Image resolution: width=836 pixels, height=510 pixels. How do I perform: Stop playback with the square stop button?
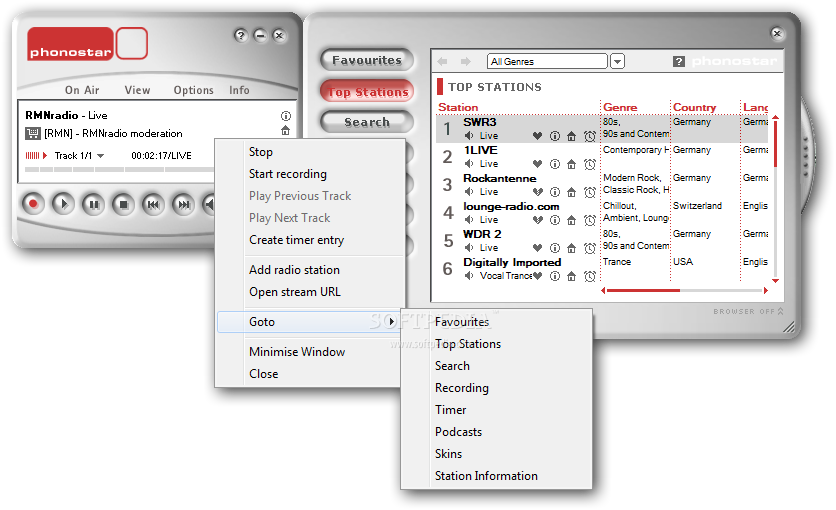(123, 204)
